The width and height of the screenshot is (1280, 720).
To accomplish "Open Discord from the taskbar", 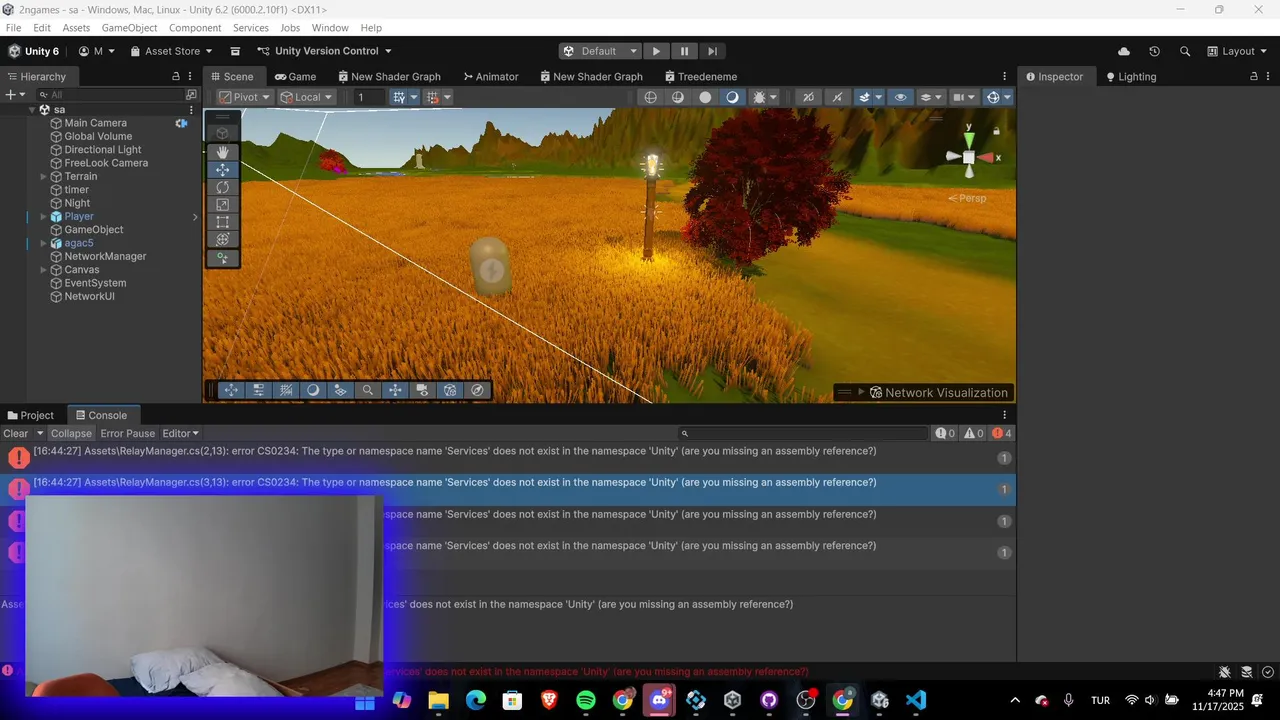I will pyautogui.click(x=659, y=700).
